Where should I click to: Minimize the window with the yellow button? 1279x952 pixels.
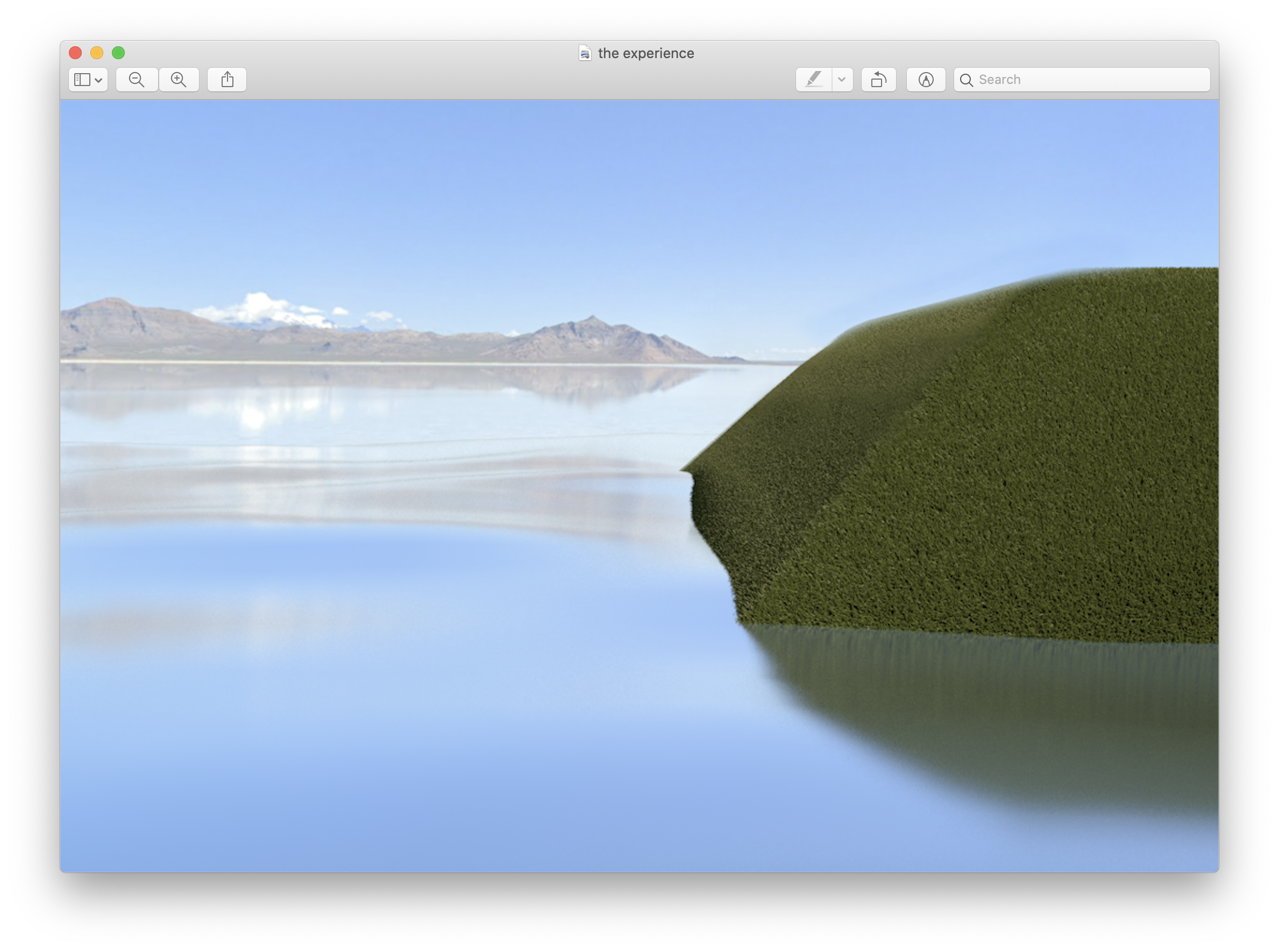point(97,53)
